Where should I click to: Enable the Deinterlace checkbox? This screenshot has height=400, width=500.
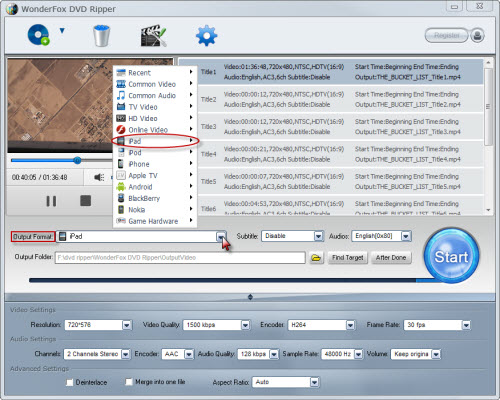69,382
